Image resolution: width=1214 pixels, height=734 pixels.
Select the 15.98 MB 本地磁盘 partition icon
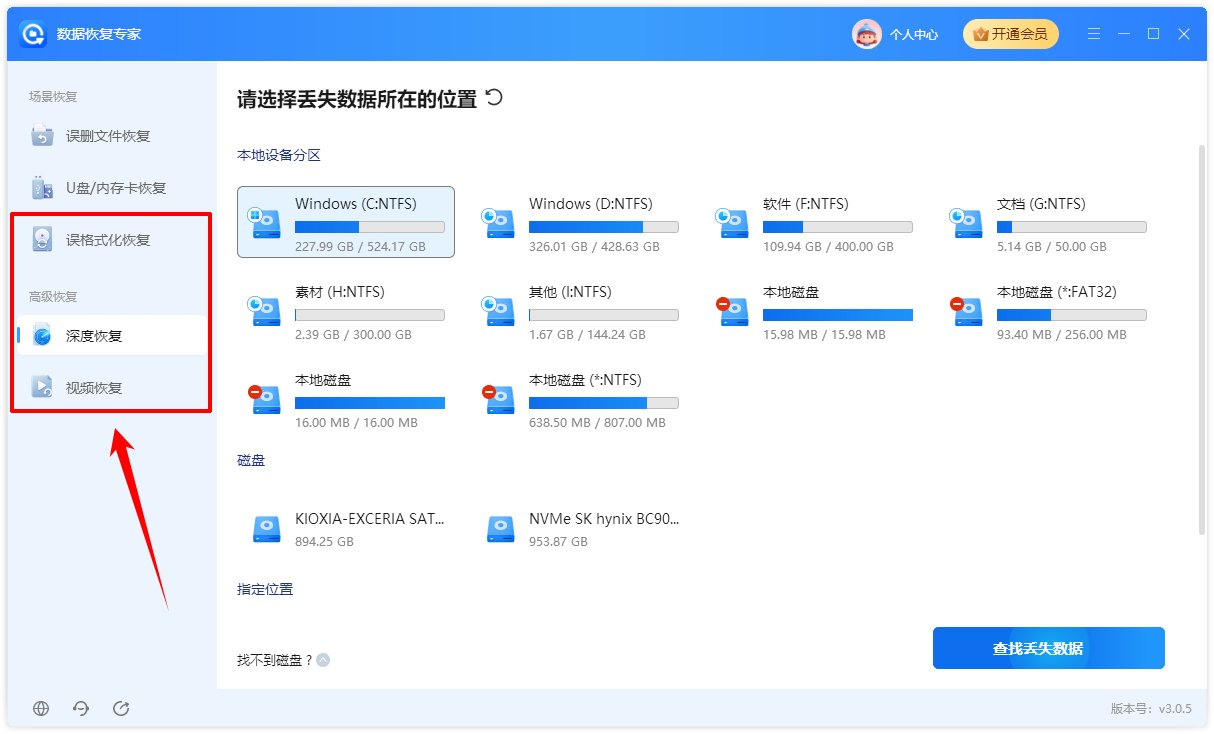733,311
